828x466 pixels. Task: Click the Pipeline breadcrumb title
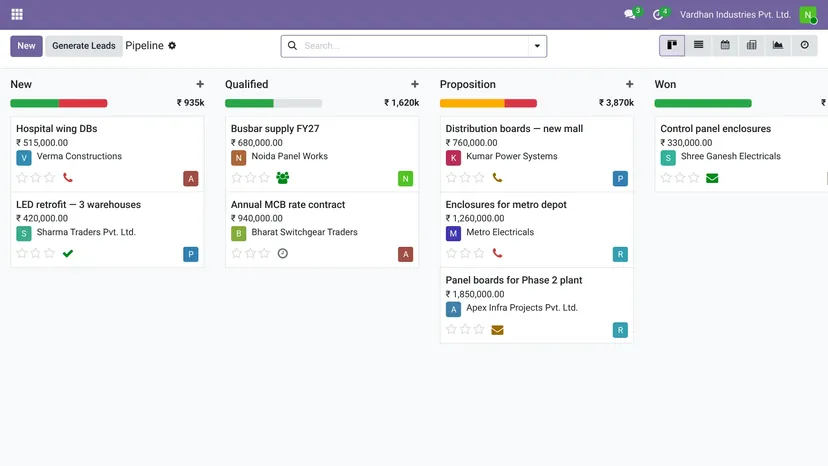(x=144, y=45)
